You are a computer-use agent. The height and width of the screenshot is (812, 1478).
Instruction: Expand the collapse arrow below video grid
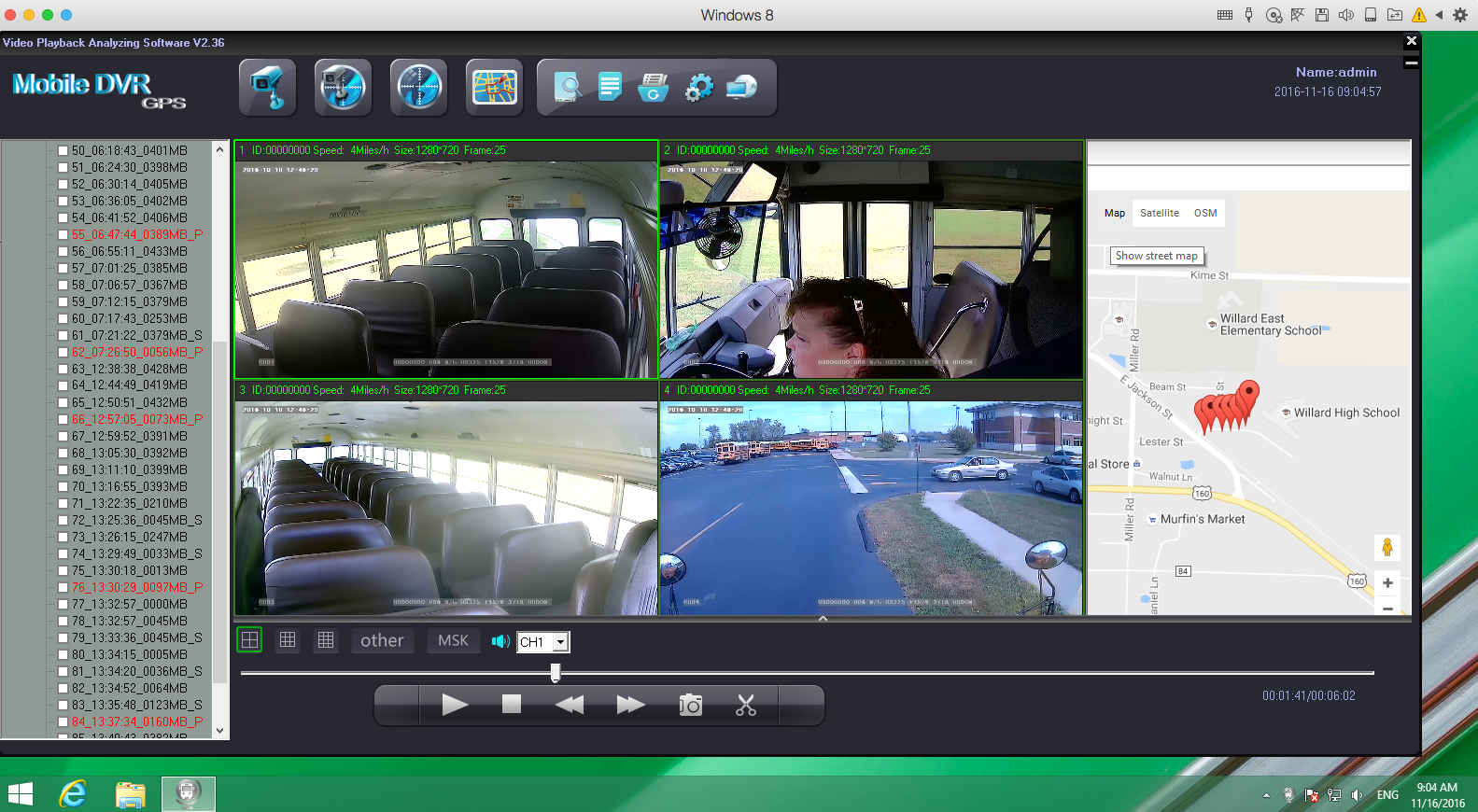pyautogui.click(x=823, y=619)
